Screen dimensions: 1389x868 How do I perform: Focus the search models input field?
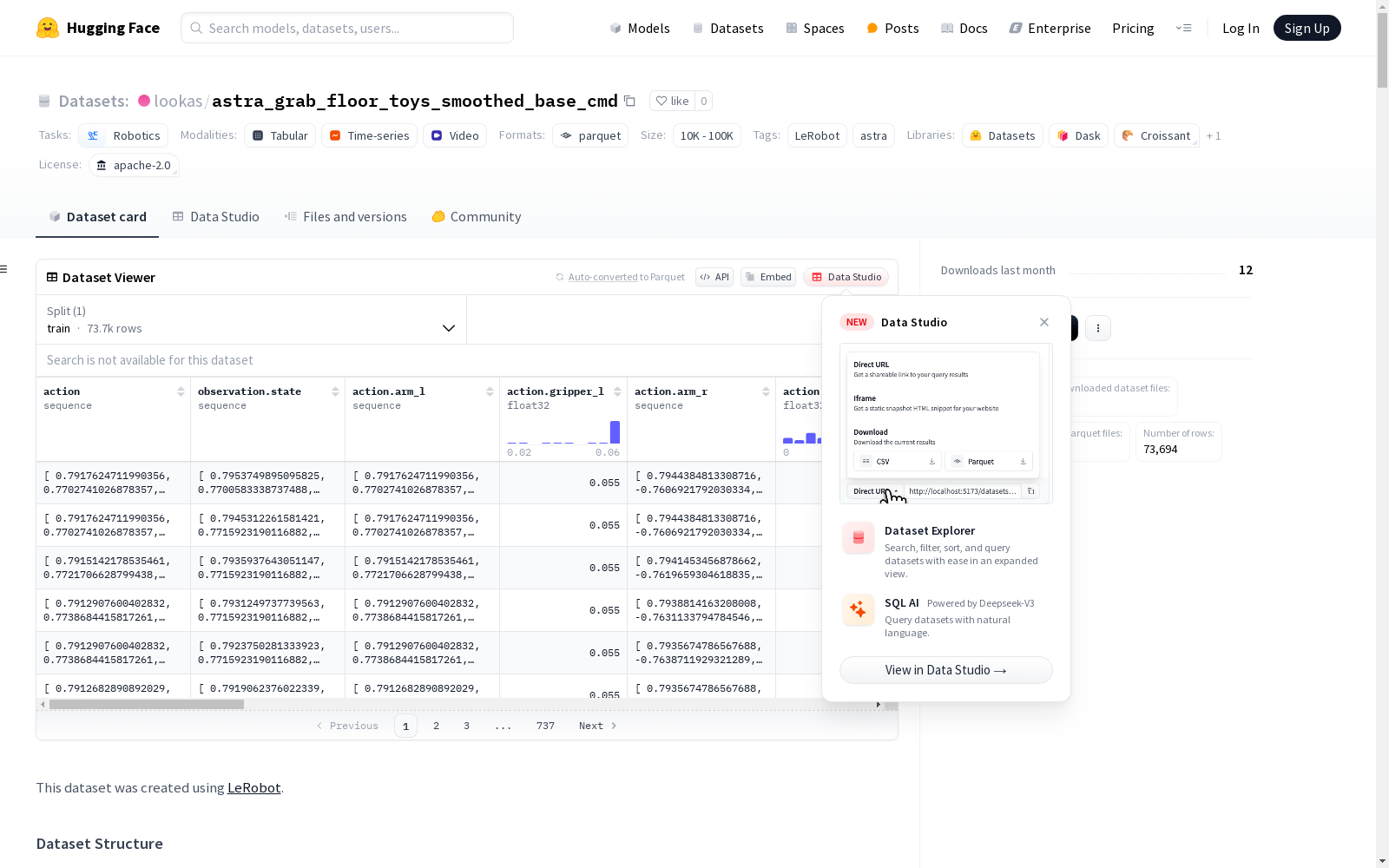347,28
